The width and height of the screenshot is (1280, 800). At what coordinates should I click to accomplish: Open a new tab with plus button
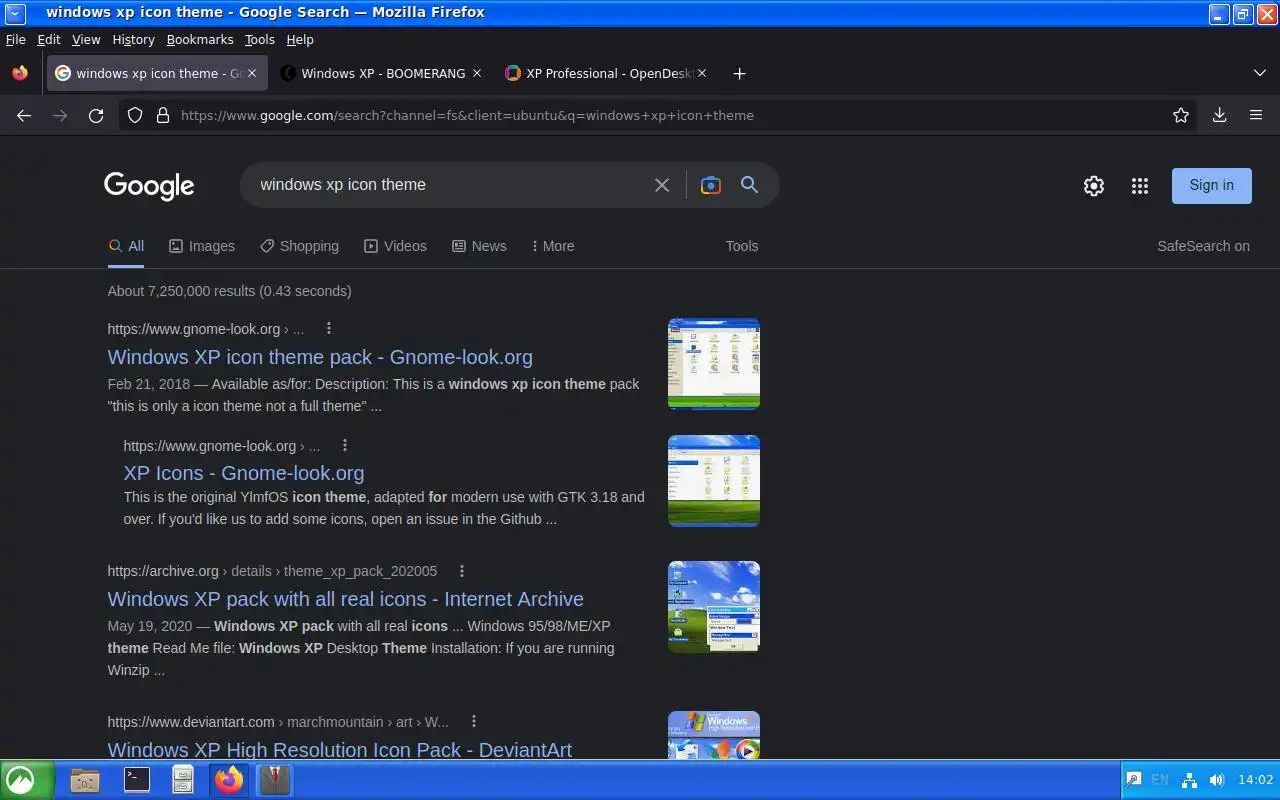739,73
